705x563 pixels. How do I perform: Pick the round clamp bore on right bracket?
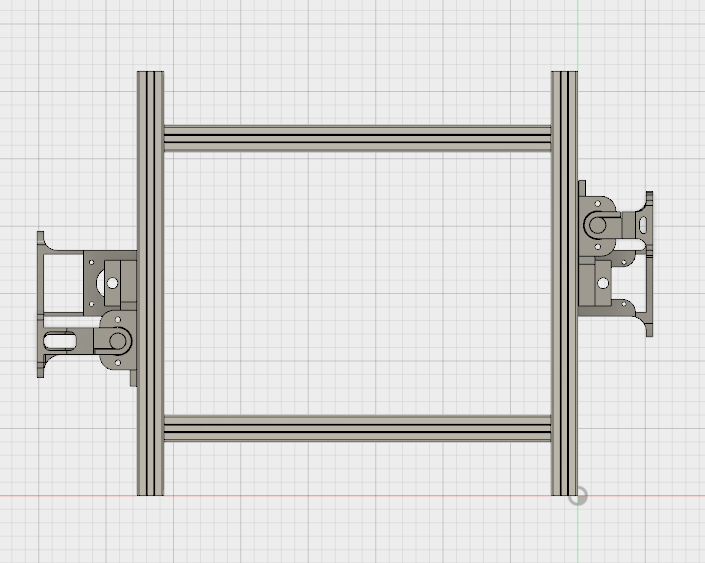point(598,225)
